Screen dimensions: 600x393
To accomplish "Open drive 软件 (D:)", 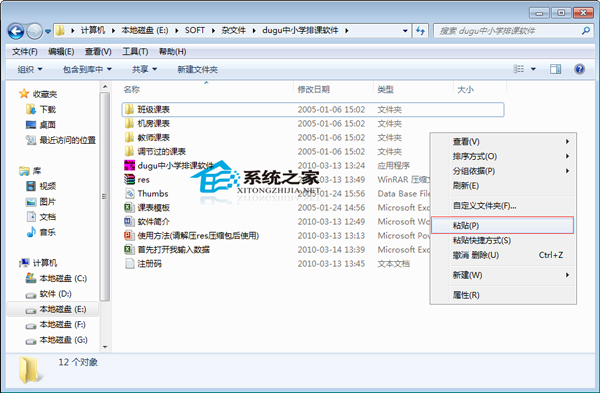I will click(49, 294).
